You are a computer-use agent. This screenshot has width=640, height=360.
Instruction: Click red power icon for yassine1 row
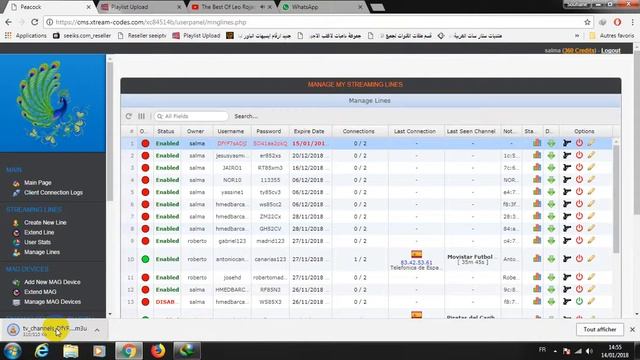579,191
